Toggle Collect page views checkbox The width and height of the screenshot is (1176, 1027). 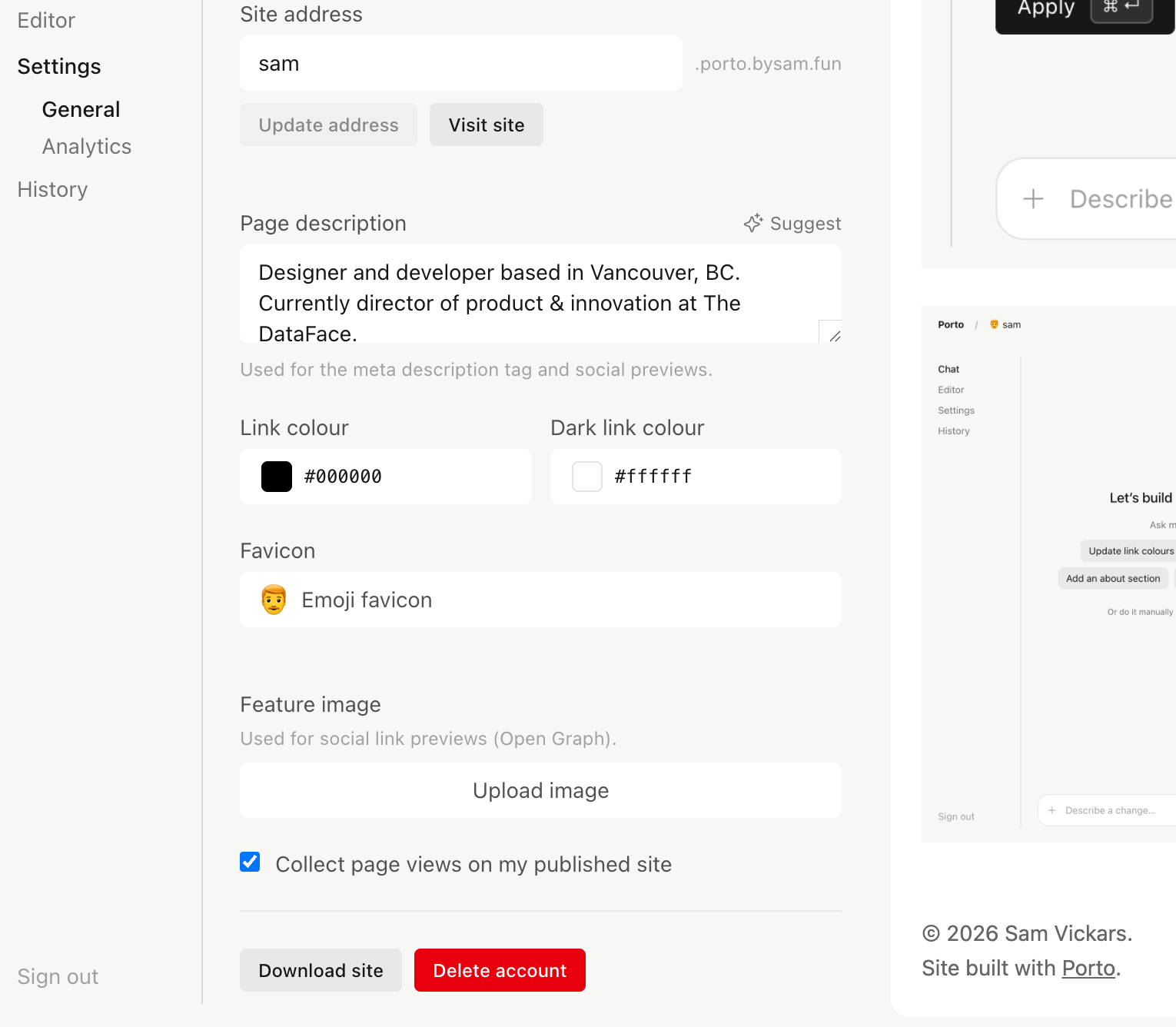(250, 862)
